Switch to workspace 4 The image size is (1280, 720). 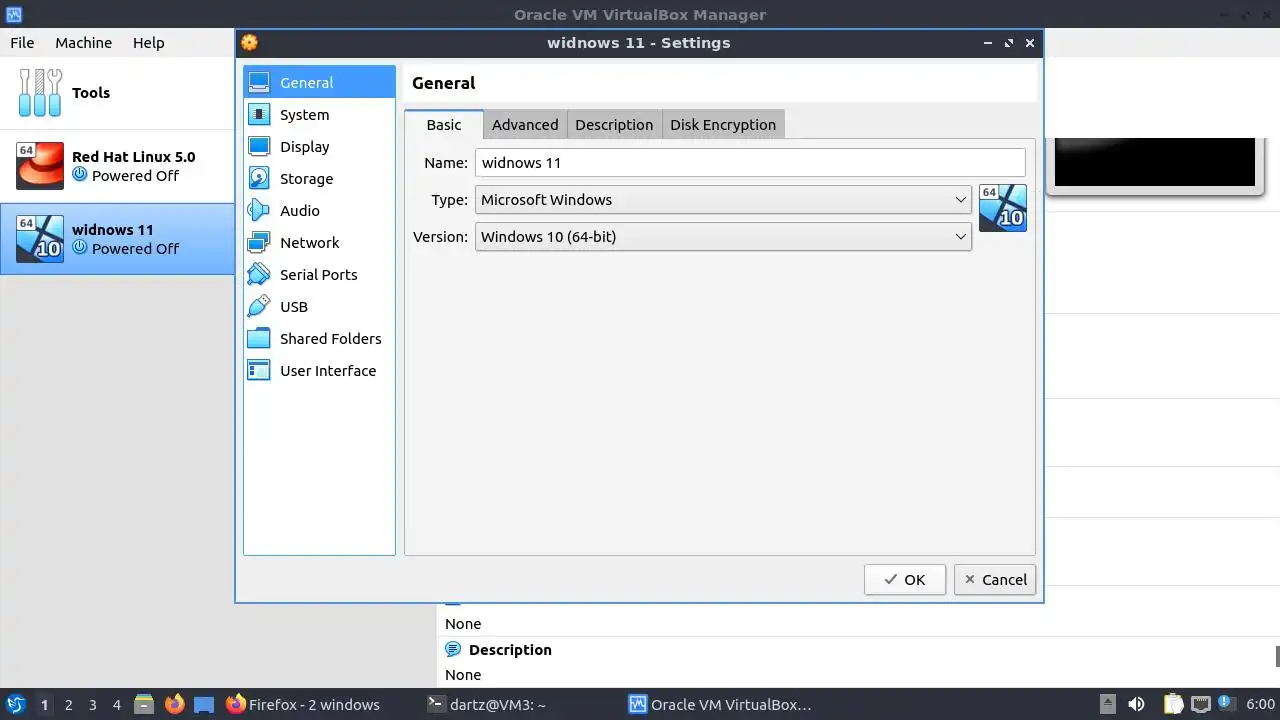(116, 705)
